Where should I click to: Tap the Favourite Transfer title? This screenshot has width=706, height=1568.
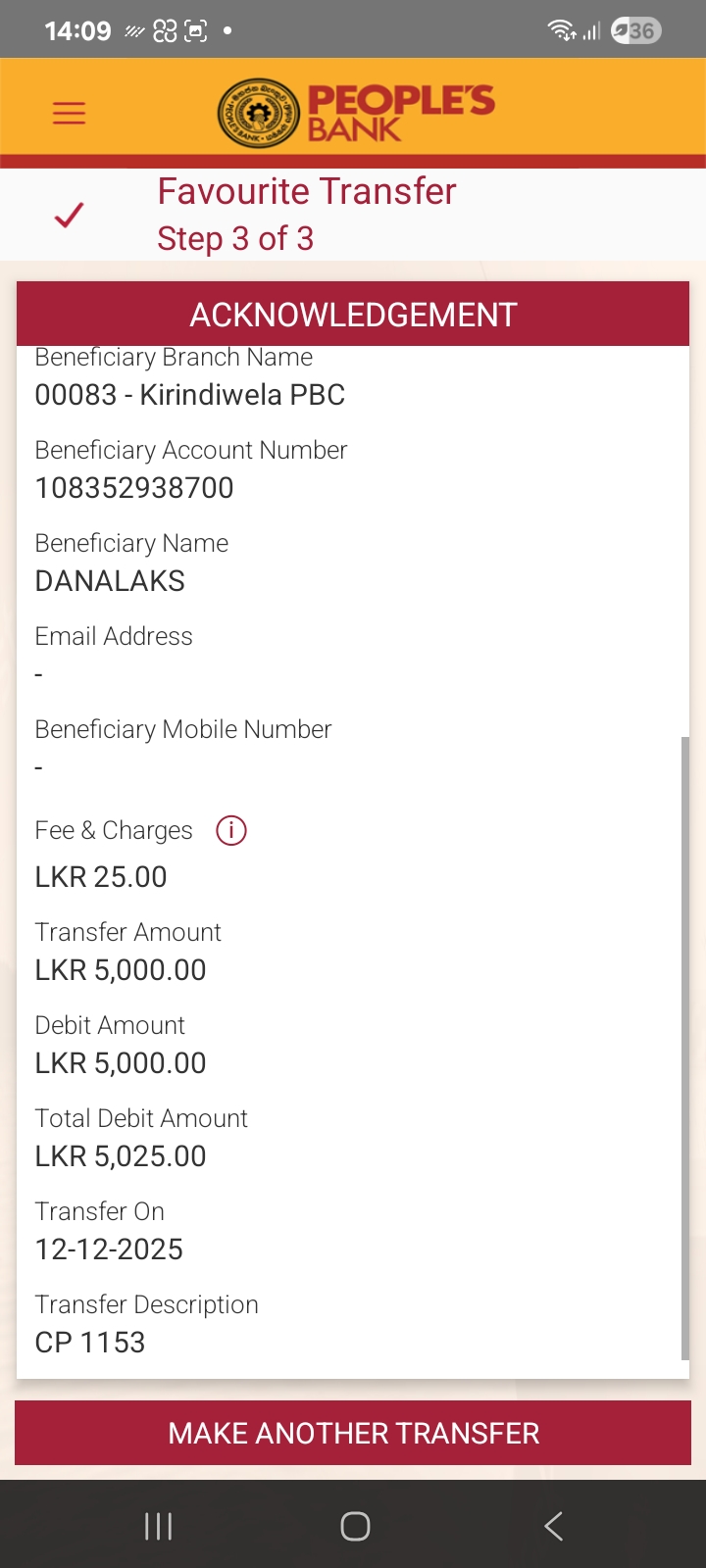(x=307, y=192)
